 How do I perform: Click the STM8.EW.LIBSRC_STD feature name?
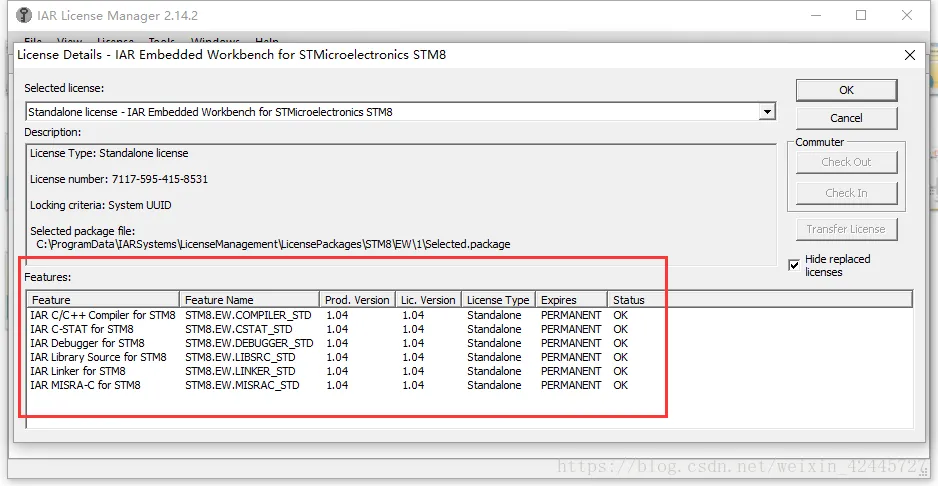point(240,357)
